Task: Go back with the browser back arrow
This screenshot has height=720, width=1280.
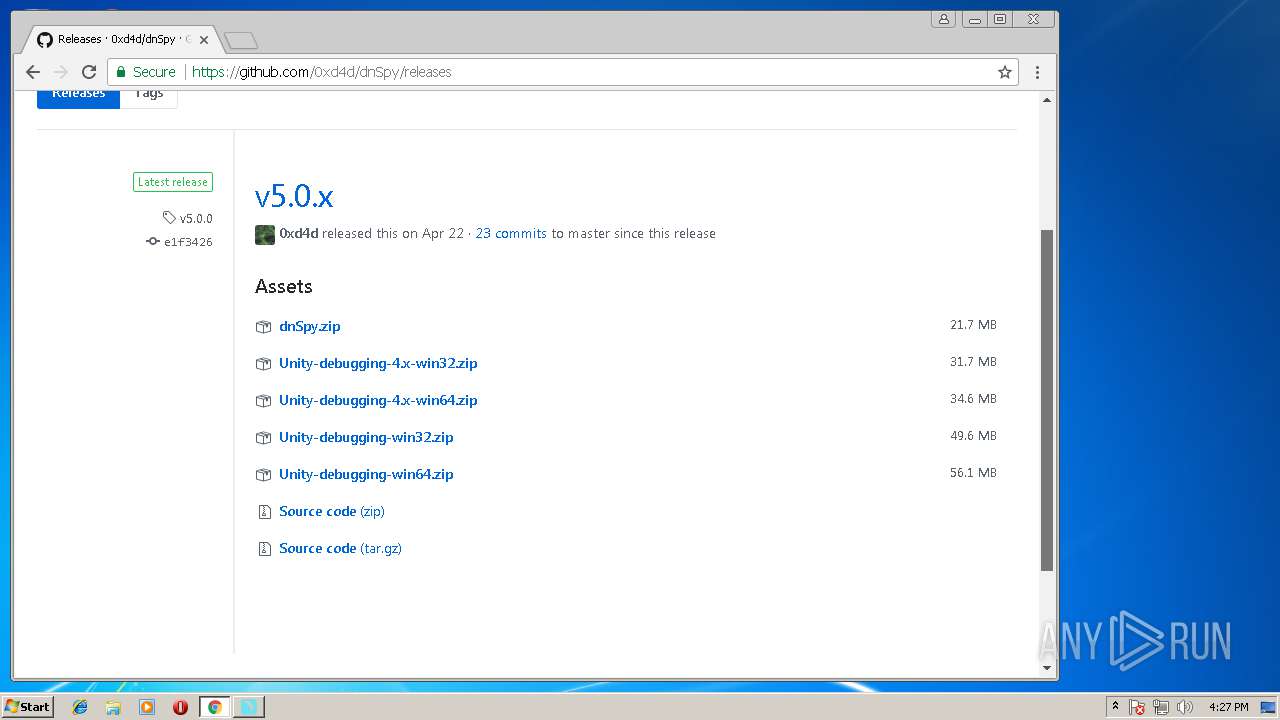Action: click(33, 72)
